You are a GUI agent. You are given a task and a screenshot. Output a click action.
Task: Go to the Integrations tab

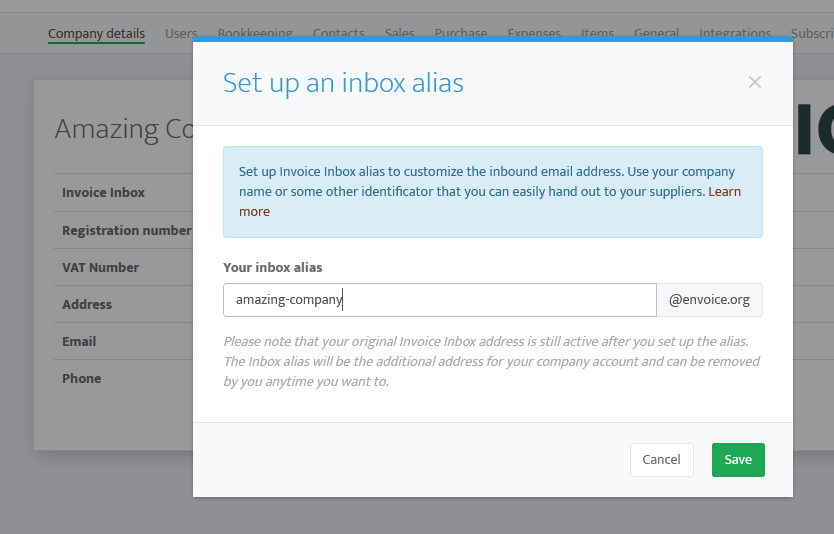click(735, 33)
